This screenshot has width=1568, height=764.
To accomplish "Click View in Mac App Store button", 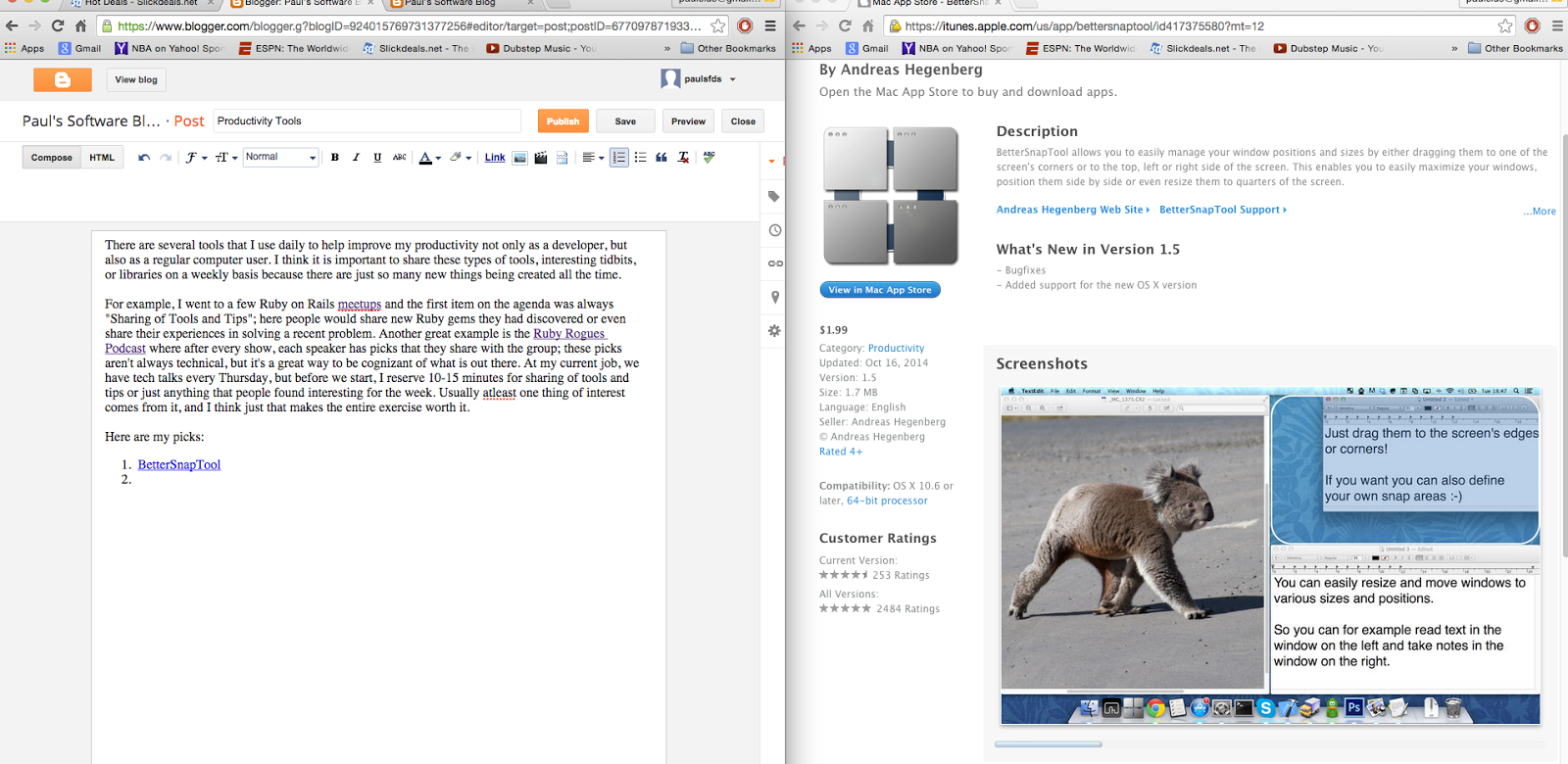I will click(880, 290).
